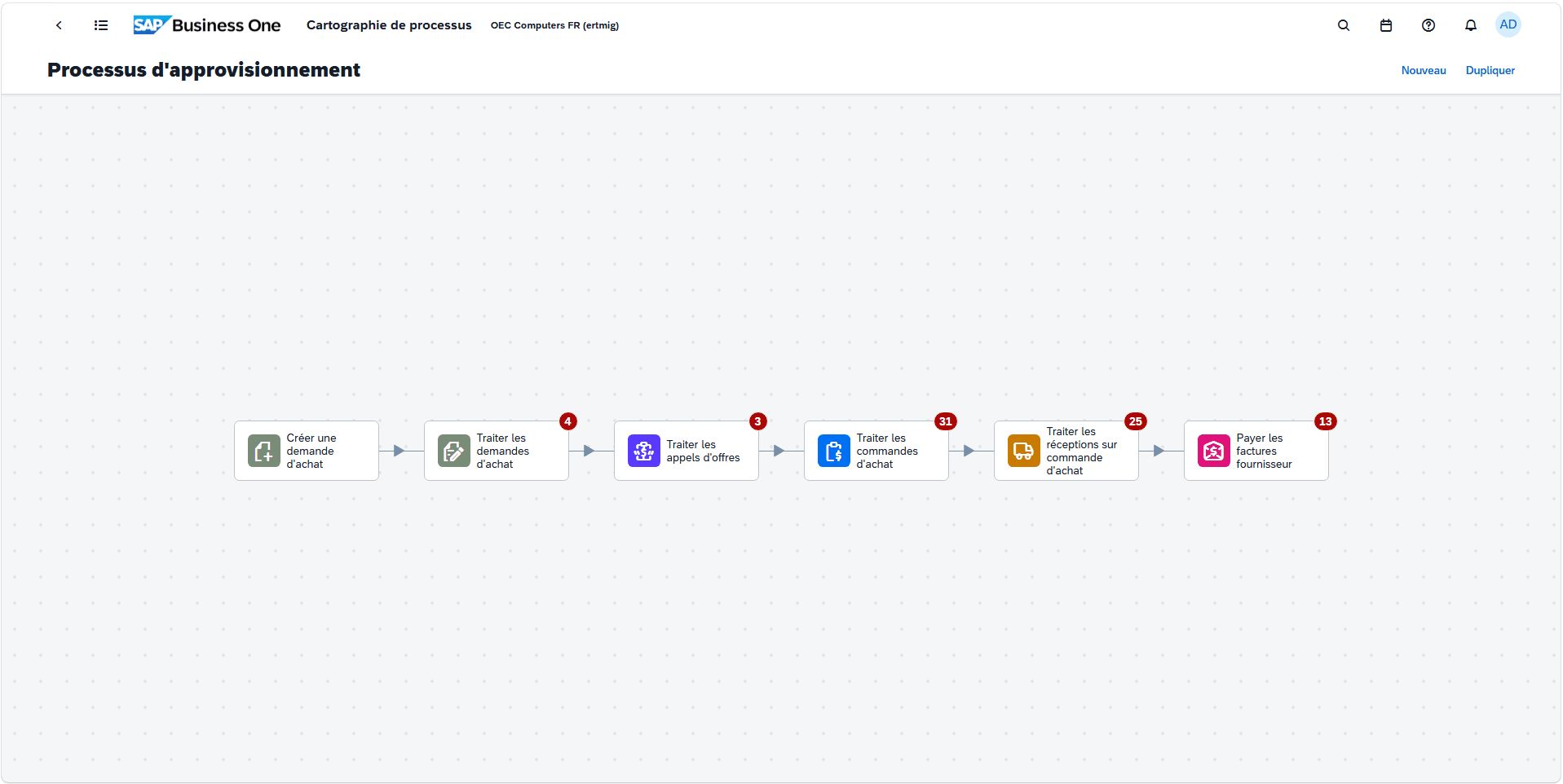Open the help question mark icon
Viewport: 1563px width, 784px height.
click(1428, 25)
